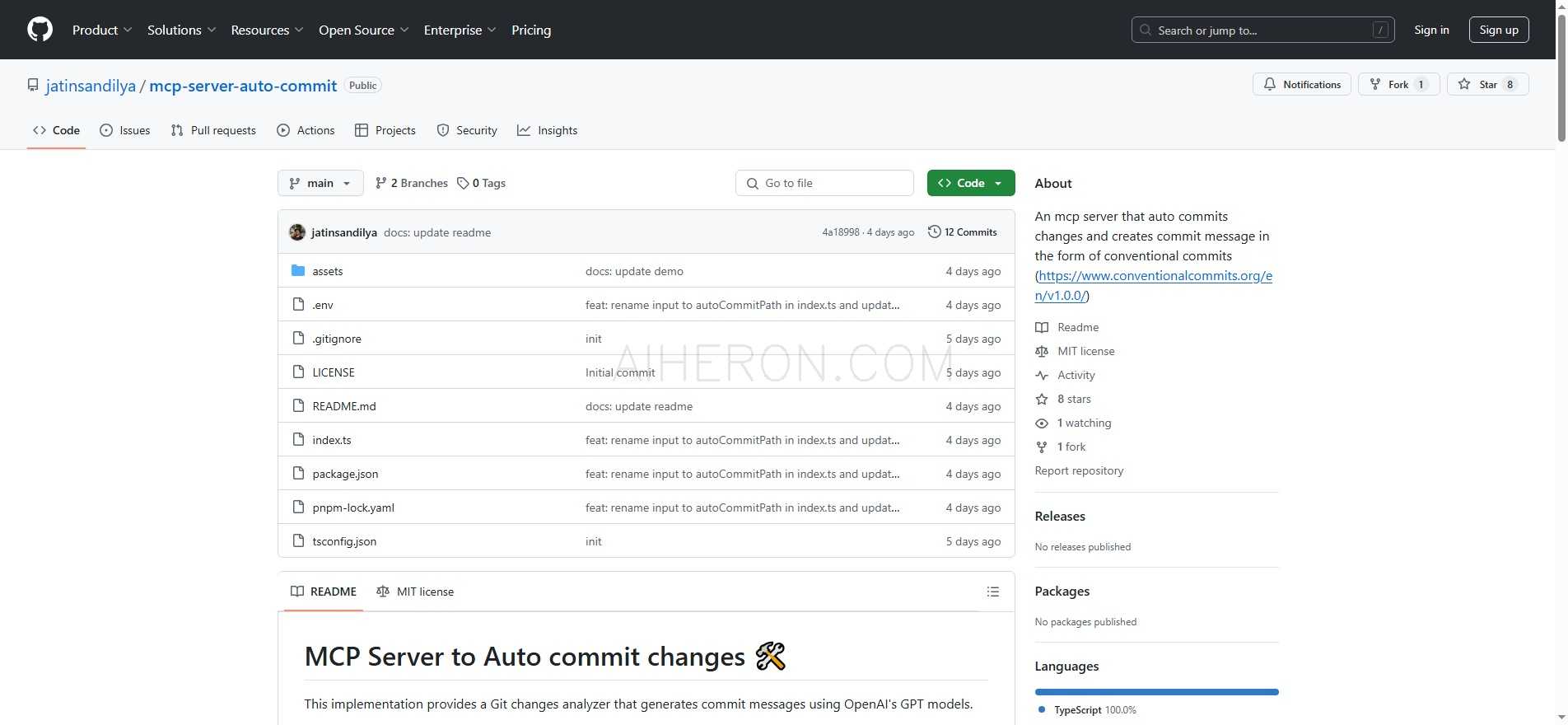
Task: Click Report repository
Action: [1079, 470]
